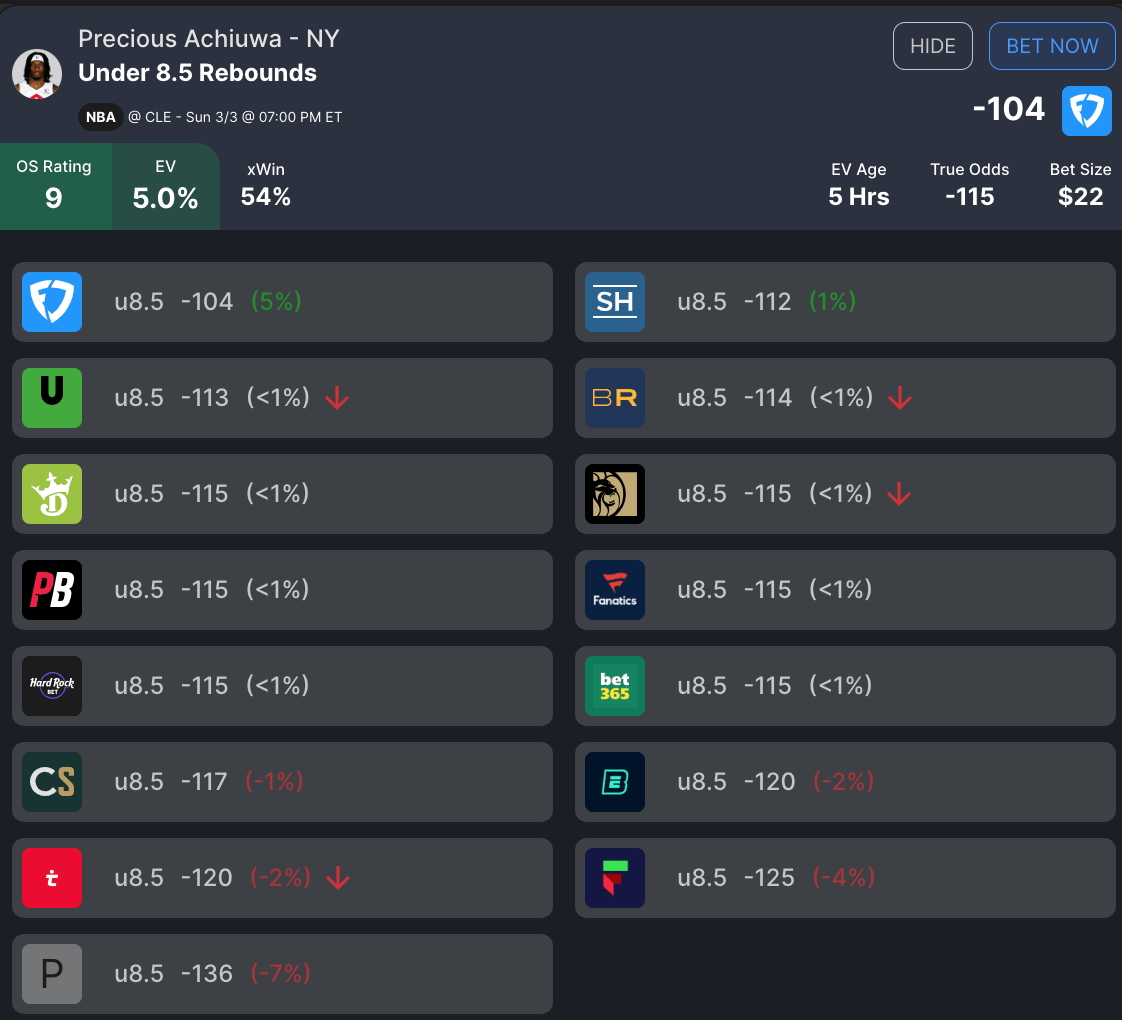
Task: Open the Fanatics sportsbook logo
Action: pyautogui.click(x=615, y=590)
